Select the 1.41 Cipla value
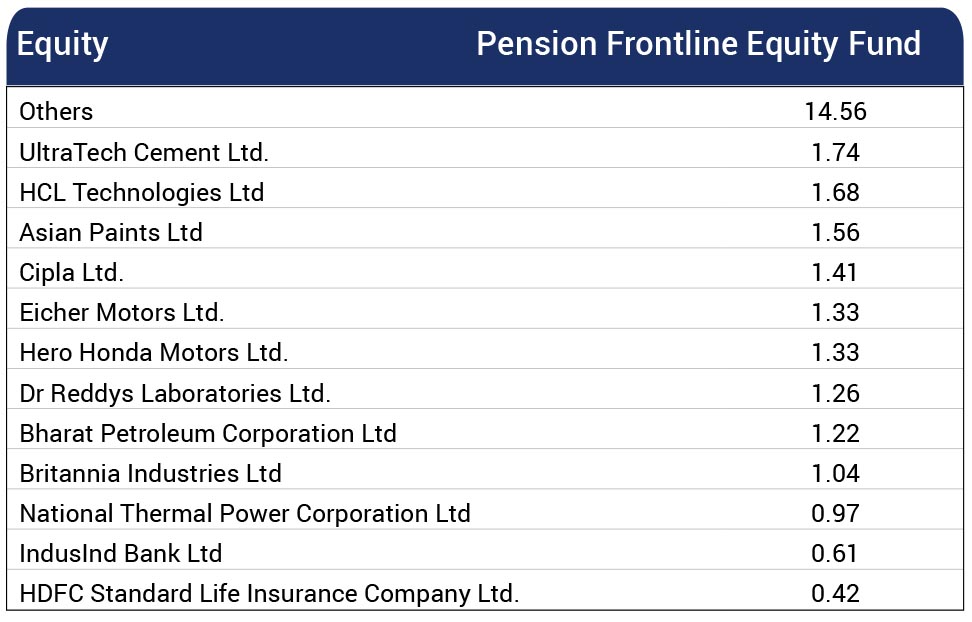 point(834,273)
